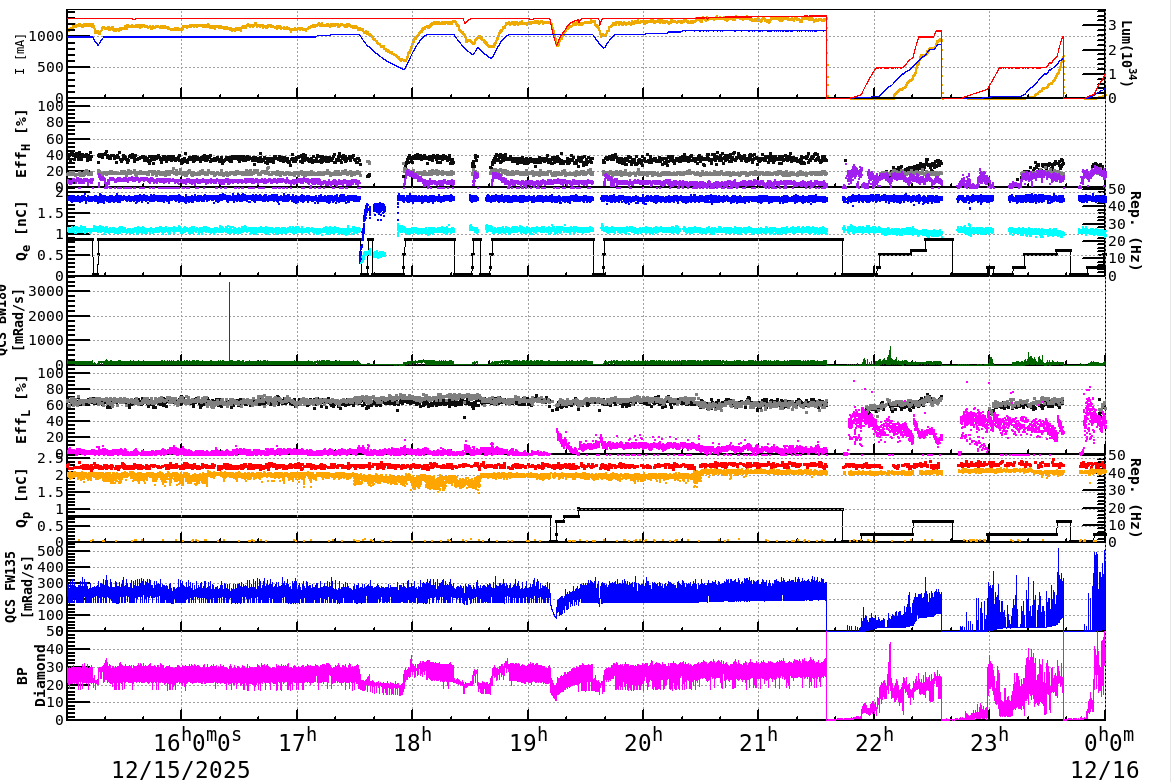1172x782 pixels.
Task: Select the 'Eff_H [%]' axis label
Action: pyautogui.click(x=22, y=144)
